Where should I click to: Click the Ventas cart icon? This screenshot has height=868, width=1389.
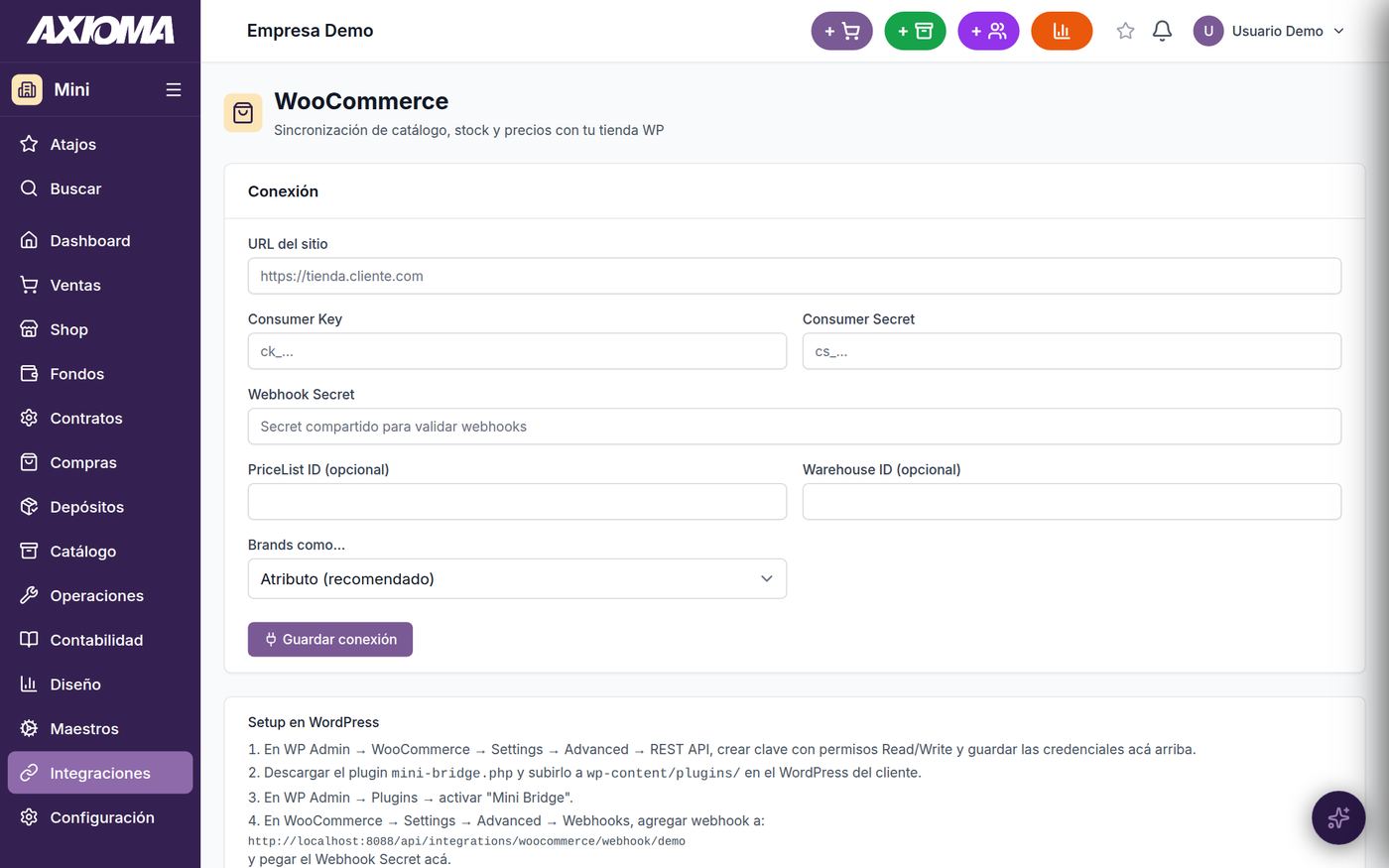point(29,285)
